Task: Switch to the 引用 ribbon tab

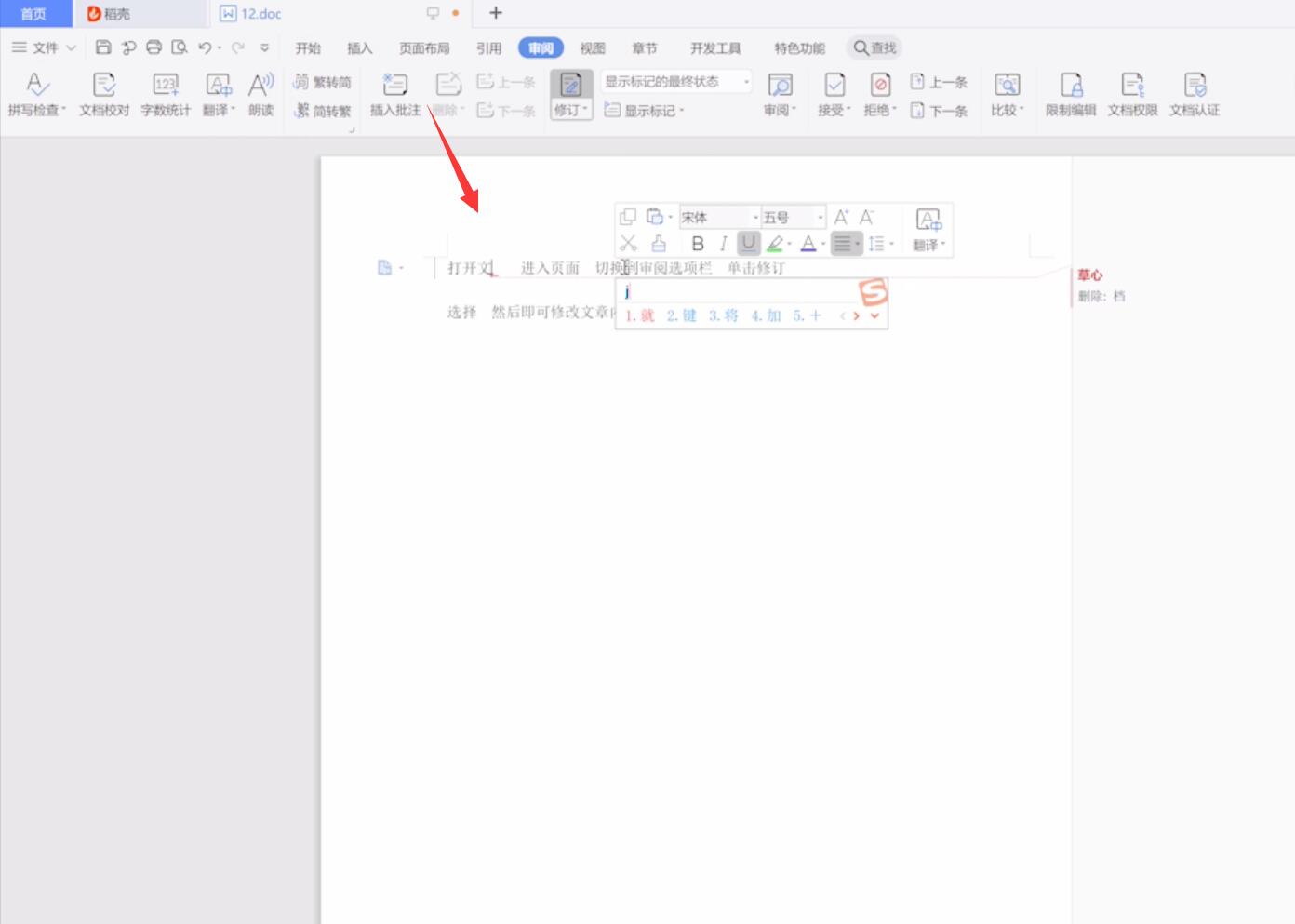Action: click(488, 48)
